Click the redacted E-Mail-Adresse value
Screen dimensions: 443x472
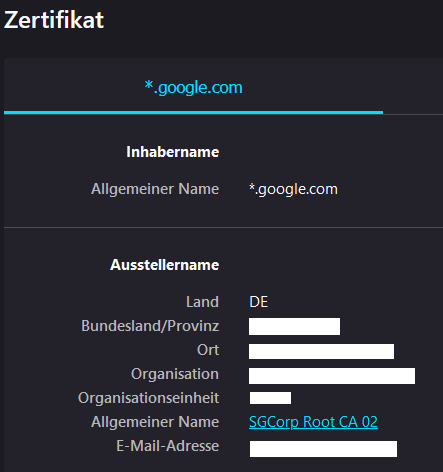[x=323, y=449]
